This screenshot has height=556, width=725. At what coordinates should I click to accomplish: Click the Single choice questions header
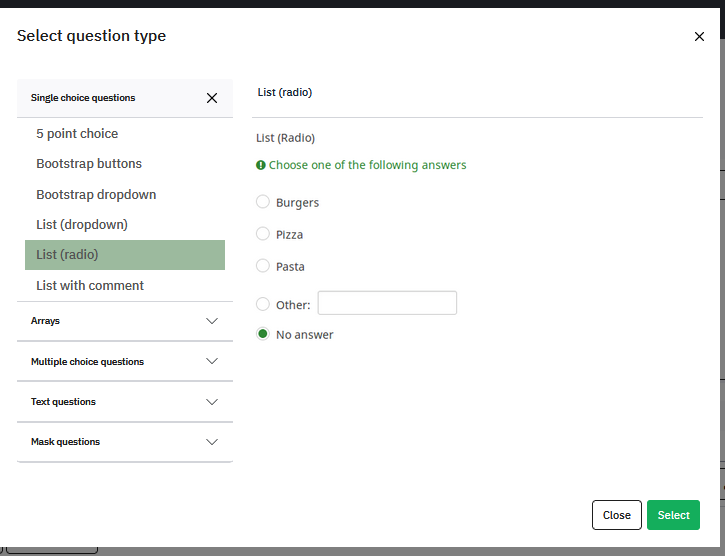(x=125, y=98)
